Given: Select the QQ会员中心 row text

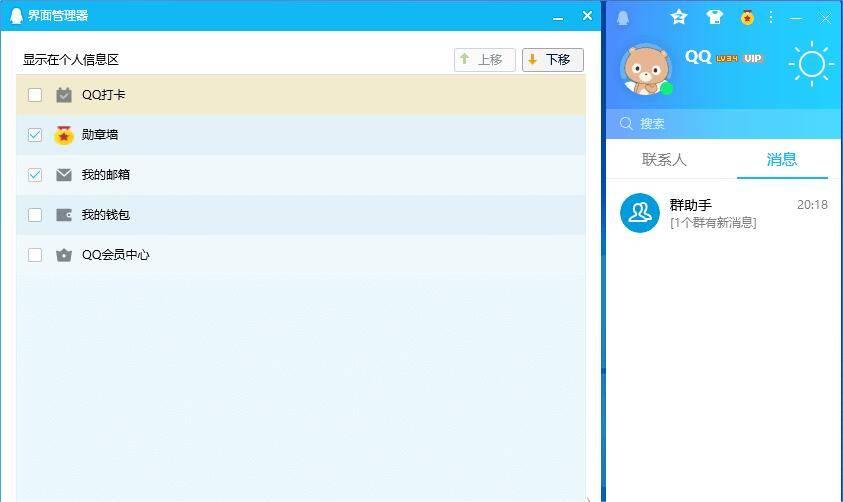Looking at the screenshot, I should [x=116, y=255].
